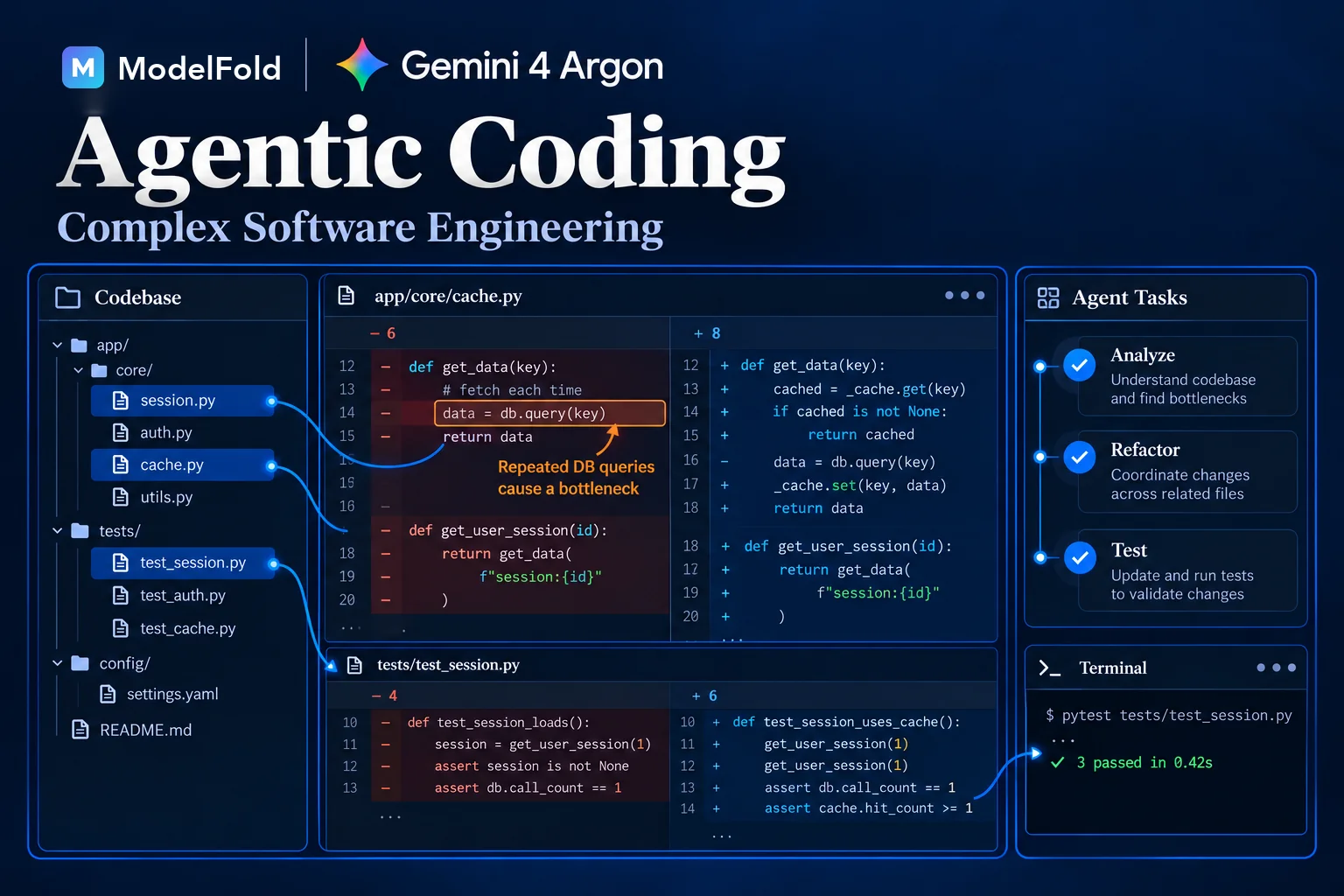
Task: Click the file icon beside tests/test_session.py header
Action: (354, 665)
